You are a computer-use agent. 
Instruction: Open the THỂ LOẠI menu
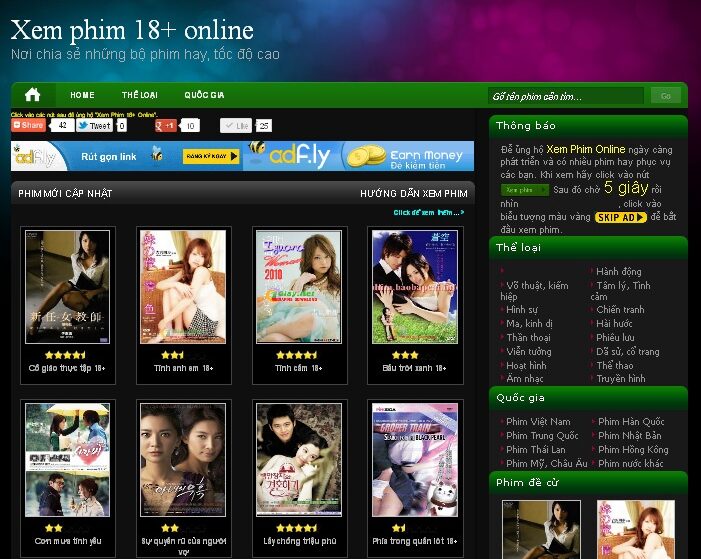(x=139, y=95)
